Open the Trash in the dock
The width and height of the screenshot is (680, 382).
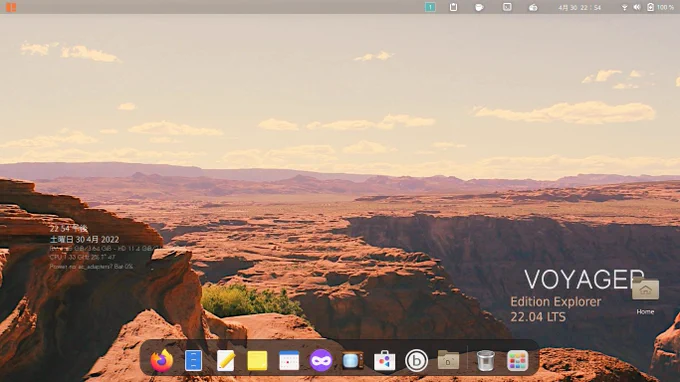(485, 360)
